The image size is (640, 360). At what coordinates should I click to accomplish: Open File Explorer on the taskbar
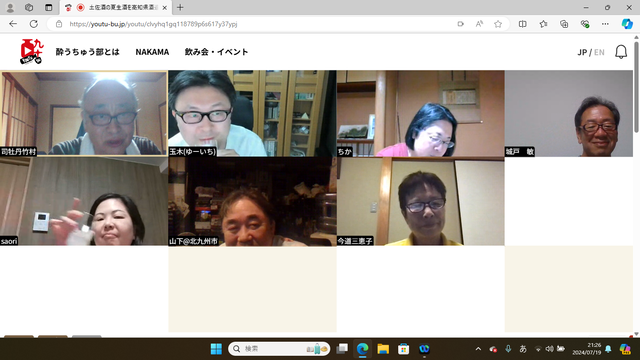pos(383,349)
